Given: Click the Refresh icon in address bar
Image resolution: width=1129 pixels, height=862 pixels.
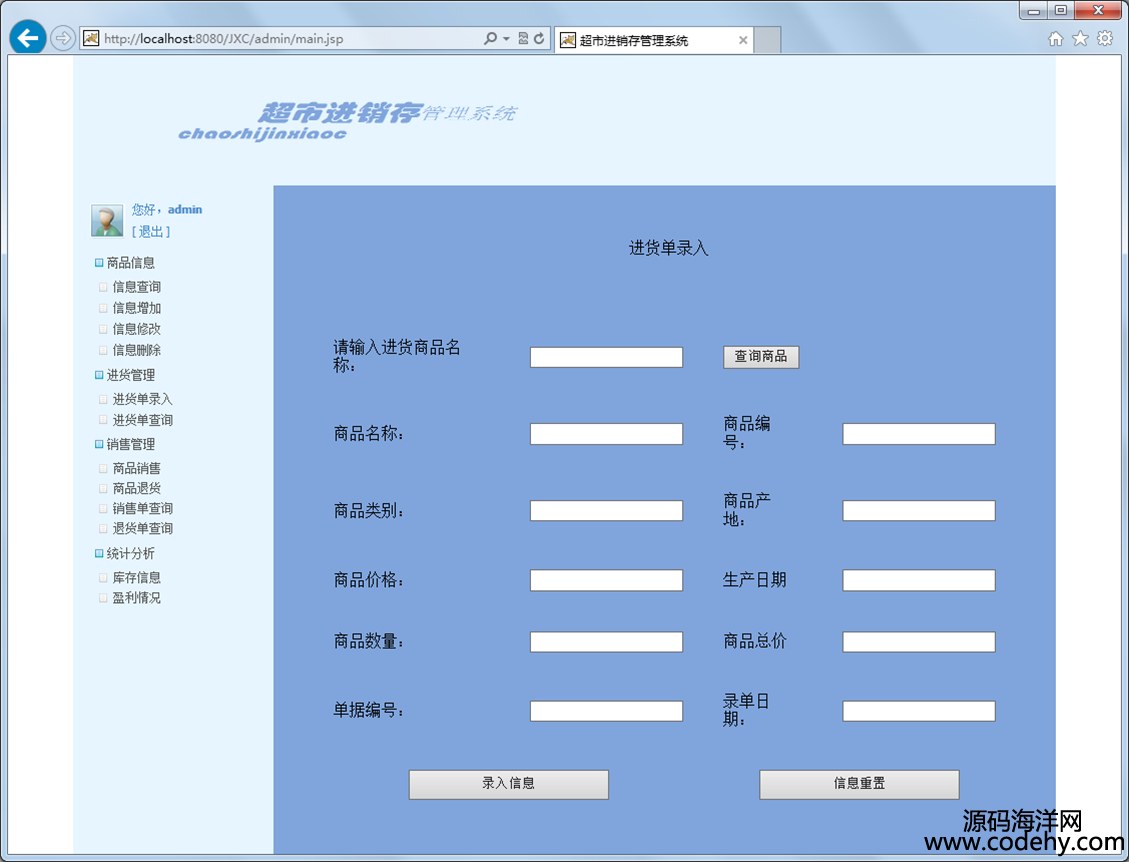Looking at the screenshot, I should coord(539,39).
